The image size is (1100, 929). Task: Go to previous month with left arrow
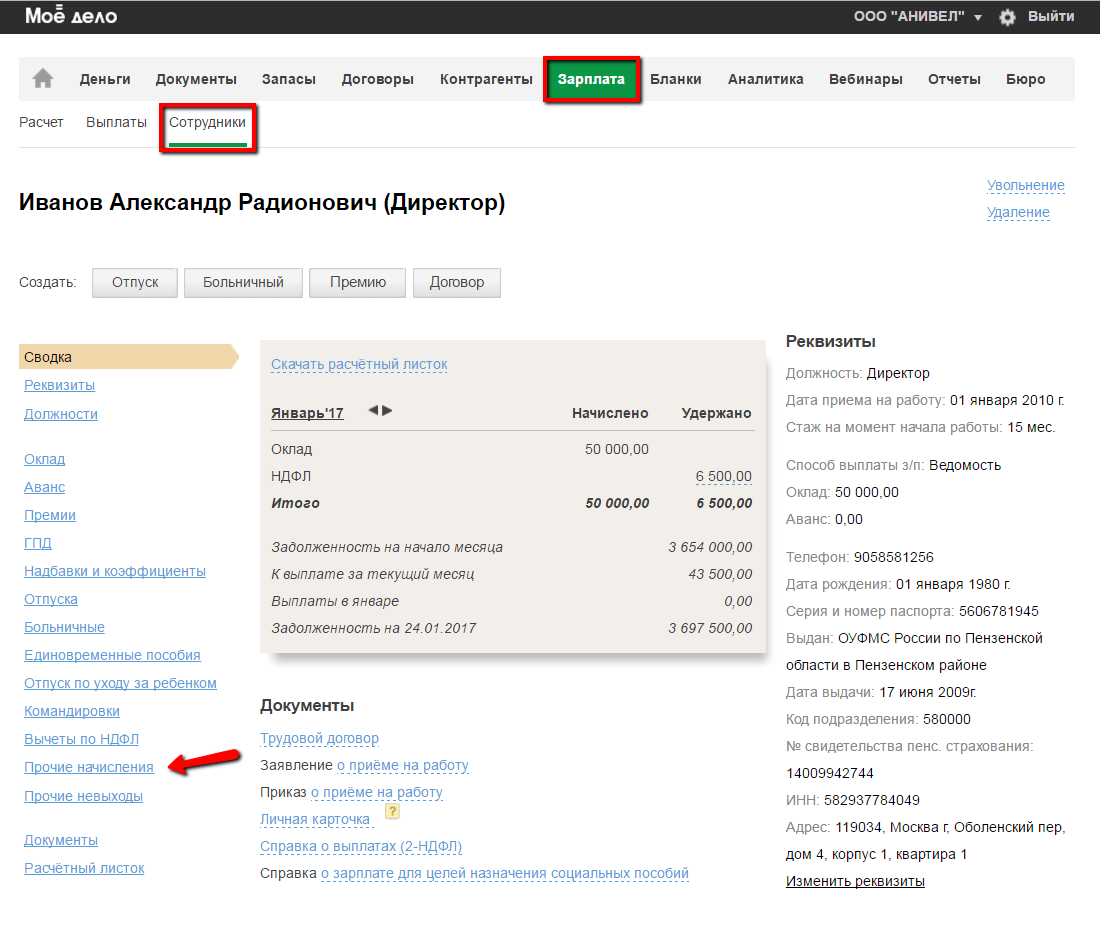pyautogui.click(x=373, y=410)
